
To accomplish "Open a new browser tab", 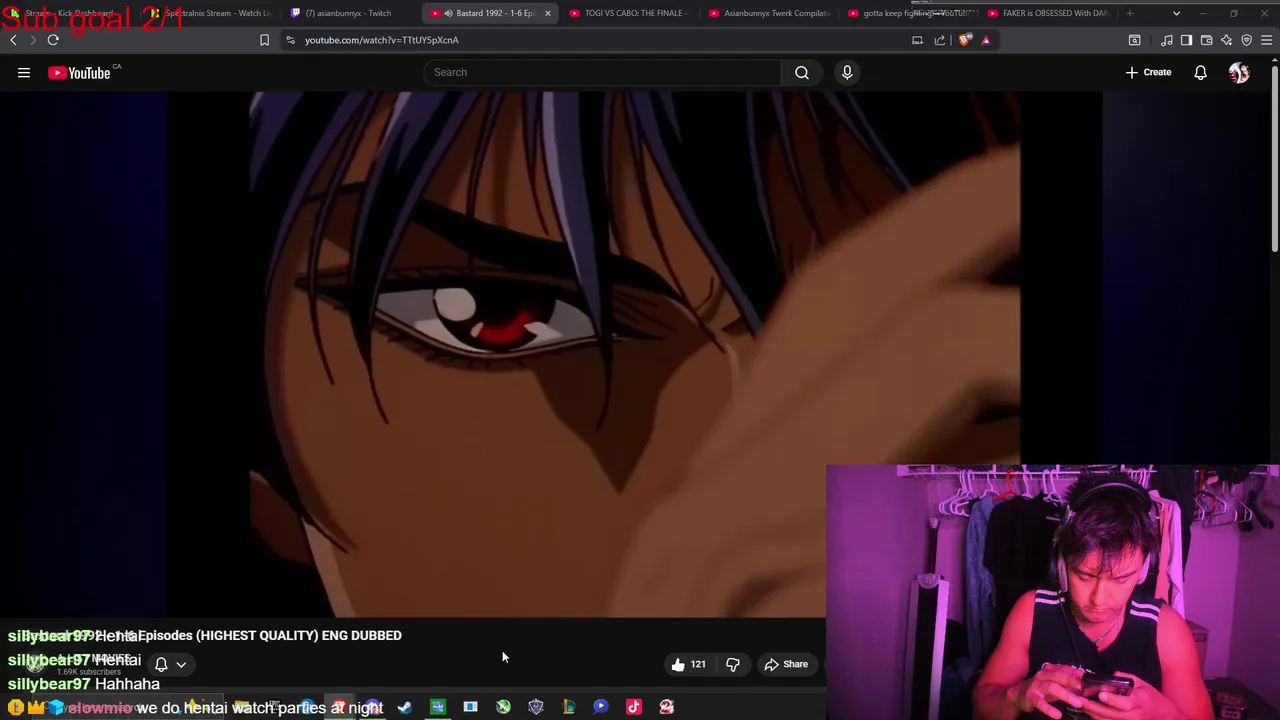I will pos(1129,13).
